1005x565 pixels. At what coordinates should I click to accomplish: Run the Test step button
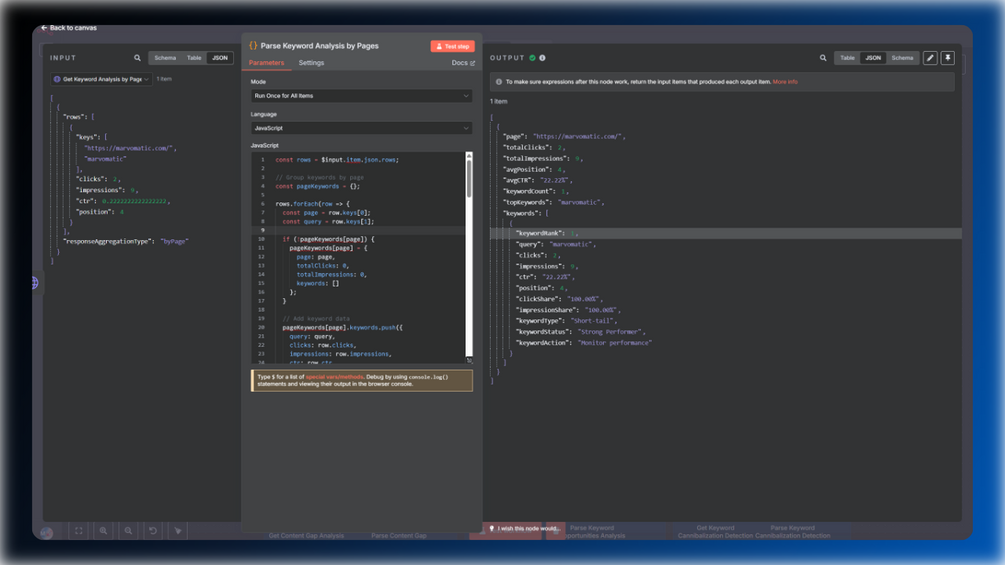click(x=453, y=46)
